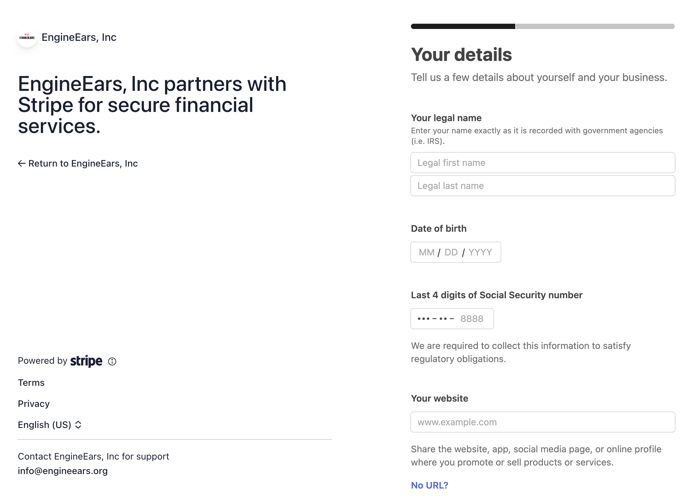Screen dimensions: 688x503
Task: Click the DD day field
Action: 451,253
